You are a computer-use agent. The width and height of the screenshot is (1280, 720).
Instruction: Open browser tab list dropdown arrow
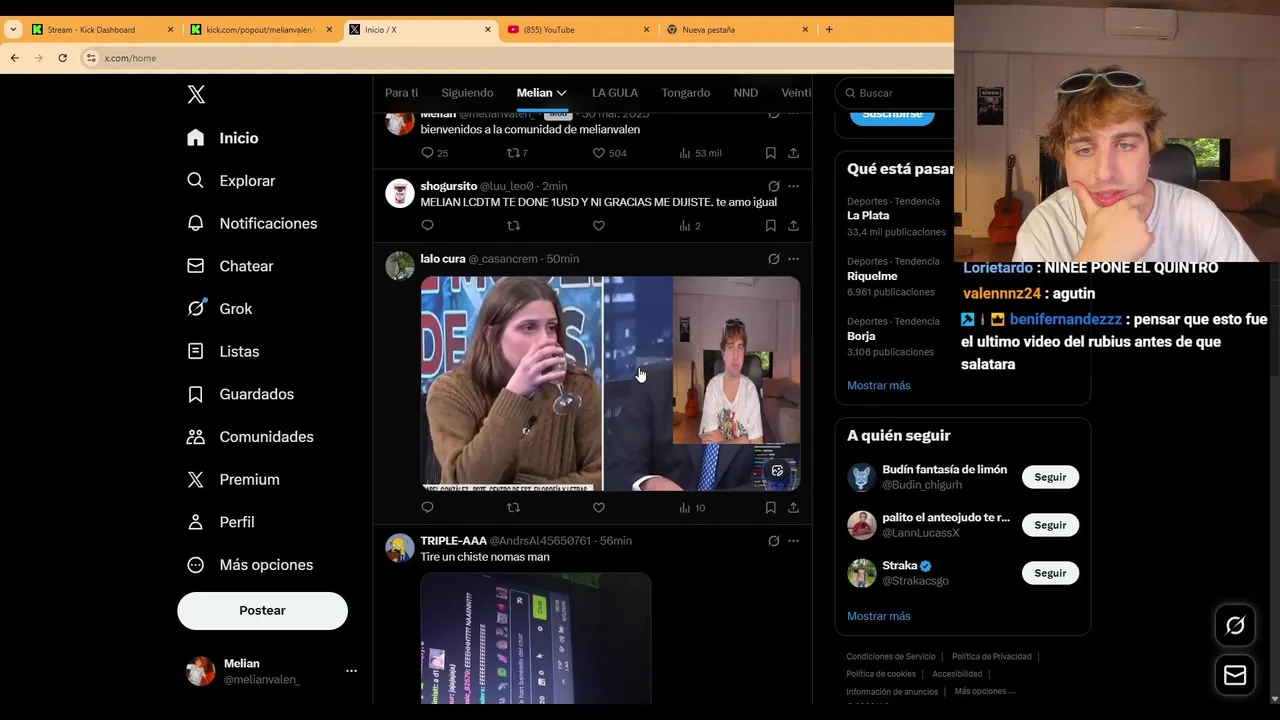[x=13, y=29]
